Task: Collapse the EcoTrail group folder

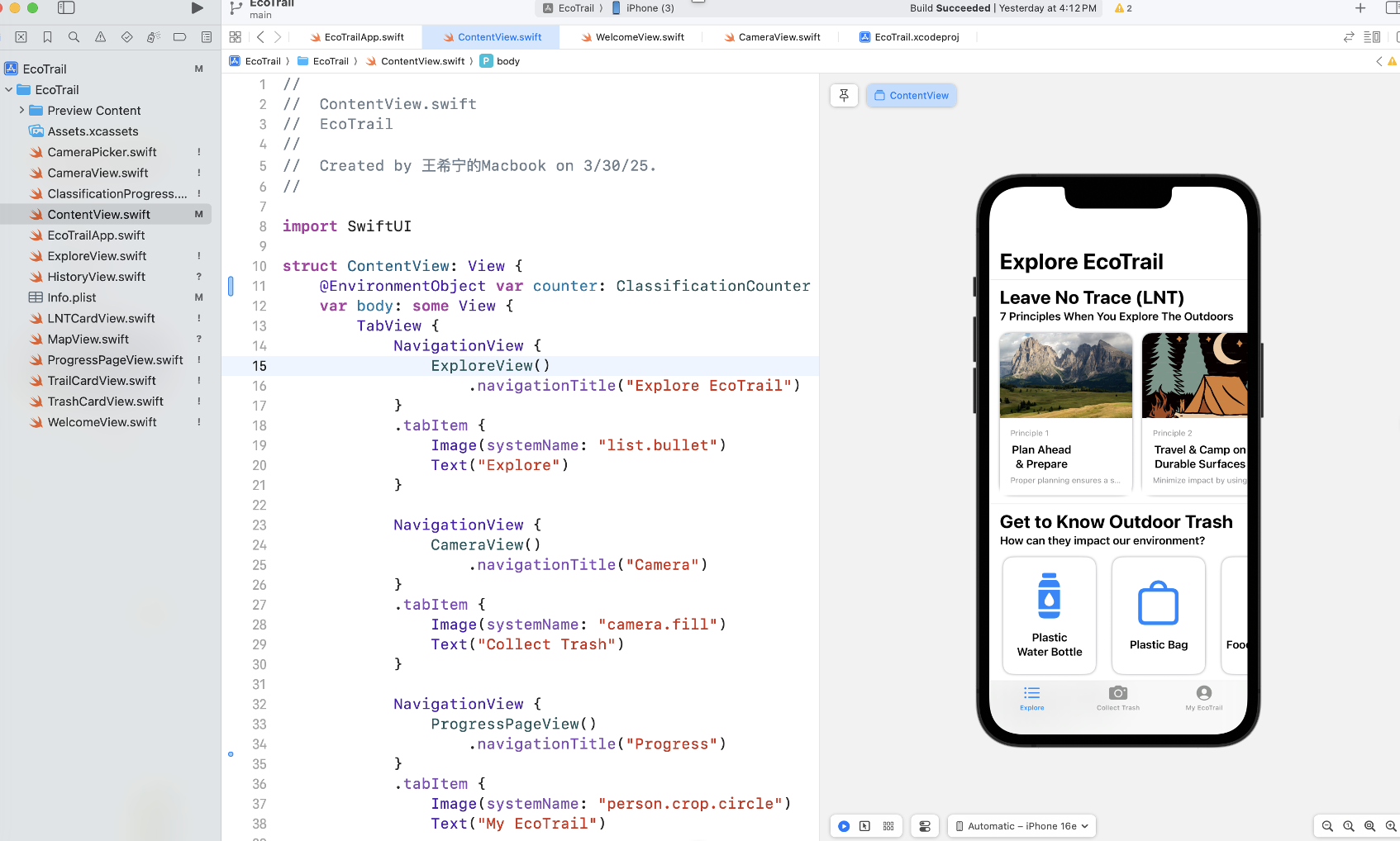Action: pos(9,90)
